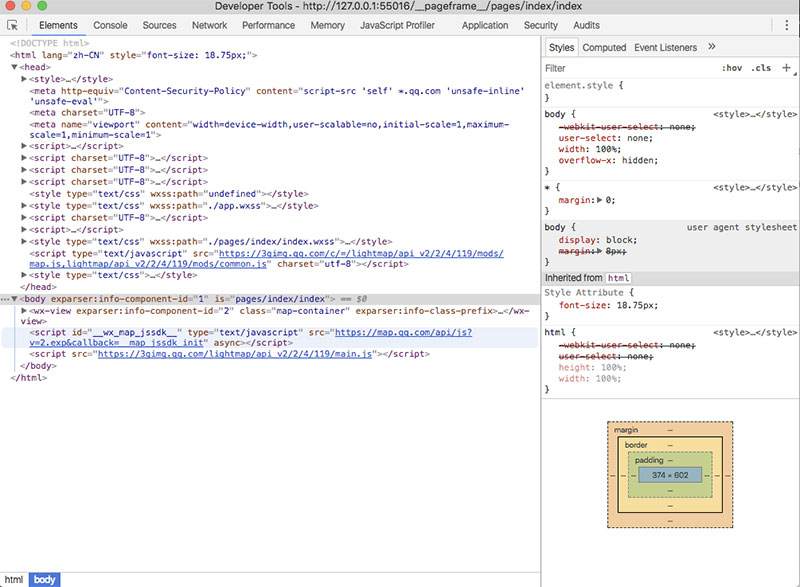The width and height of the screenshot is (800, 587).
Task: Click the html tag in Inherited from
Action: [x=618, y=278]
